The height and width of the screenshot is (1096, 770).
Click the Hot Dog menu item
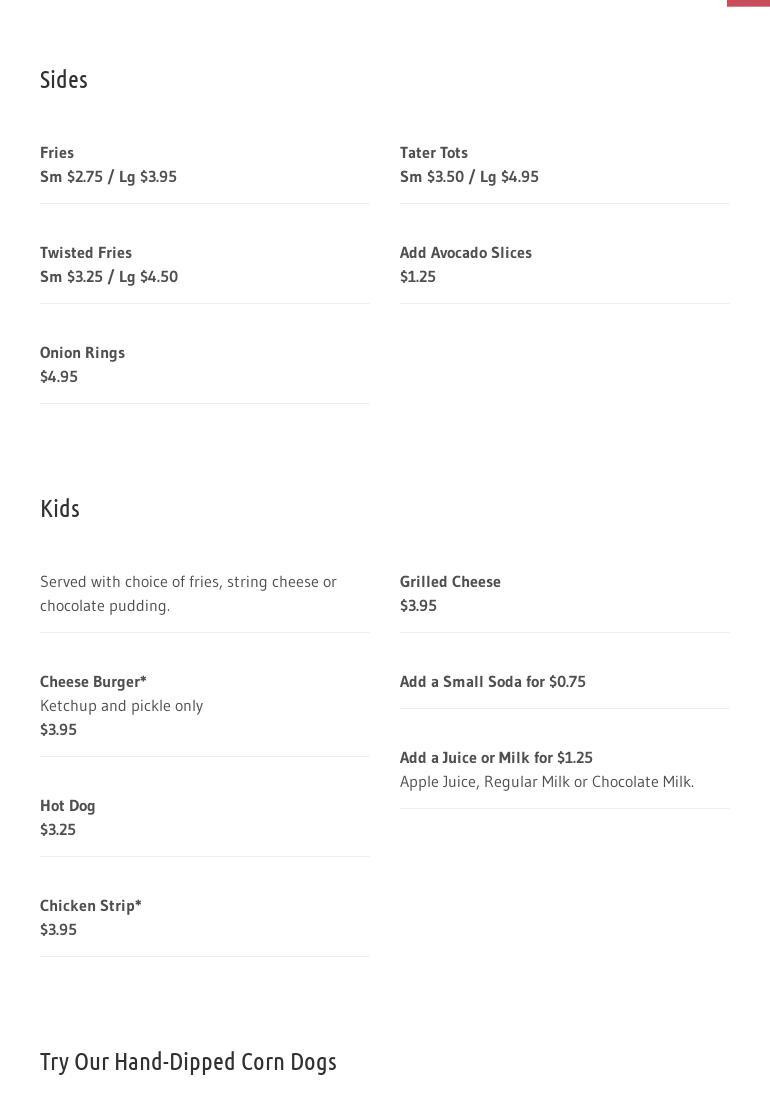point(68,806)
